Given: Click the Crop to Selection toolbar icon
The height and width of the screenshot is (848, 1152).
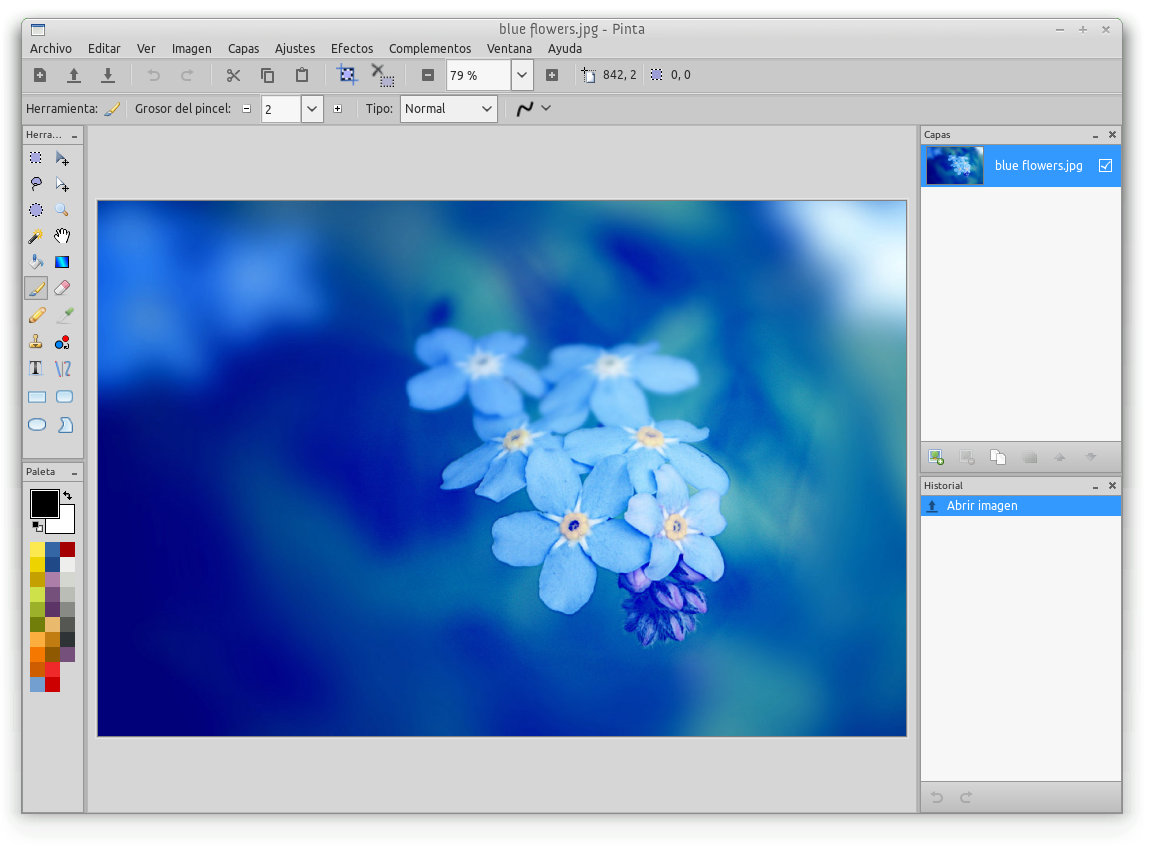Looking at the screenshot, I should (347, 75).
